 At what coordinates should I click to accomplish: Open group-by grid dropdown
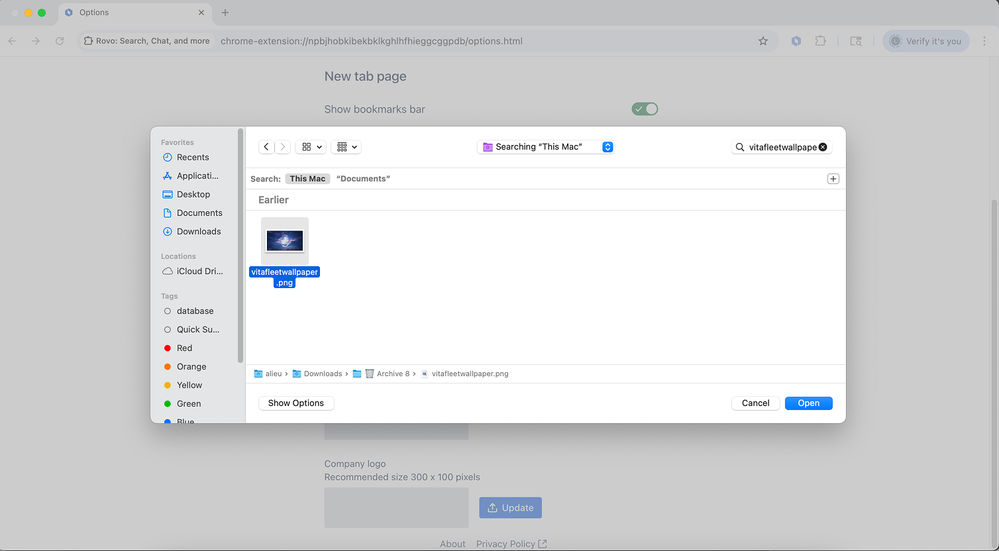(x=346, y=147)
